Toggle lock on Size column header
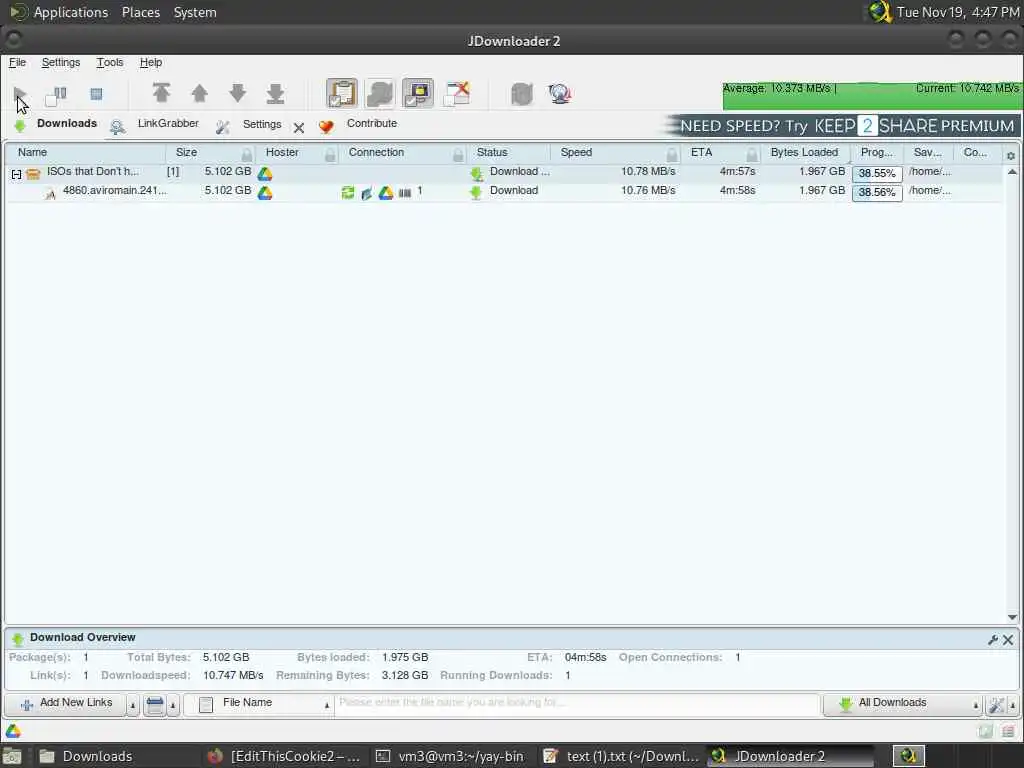 point(247,154)
